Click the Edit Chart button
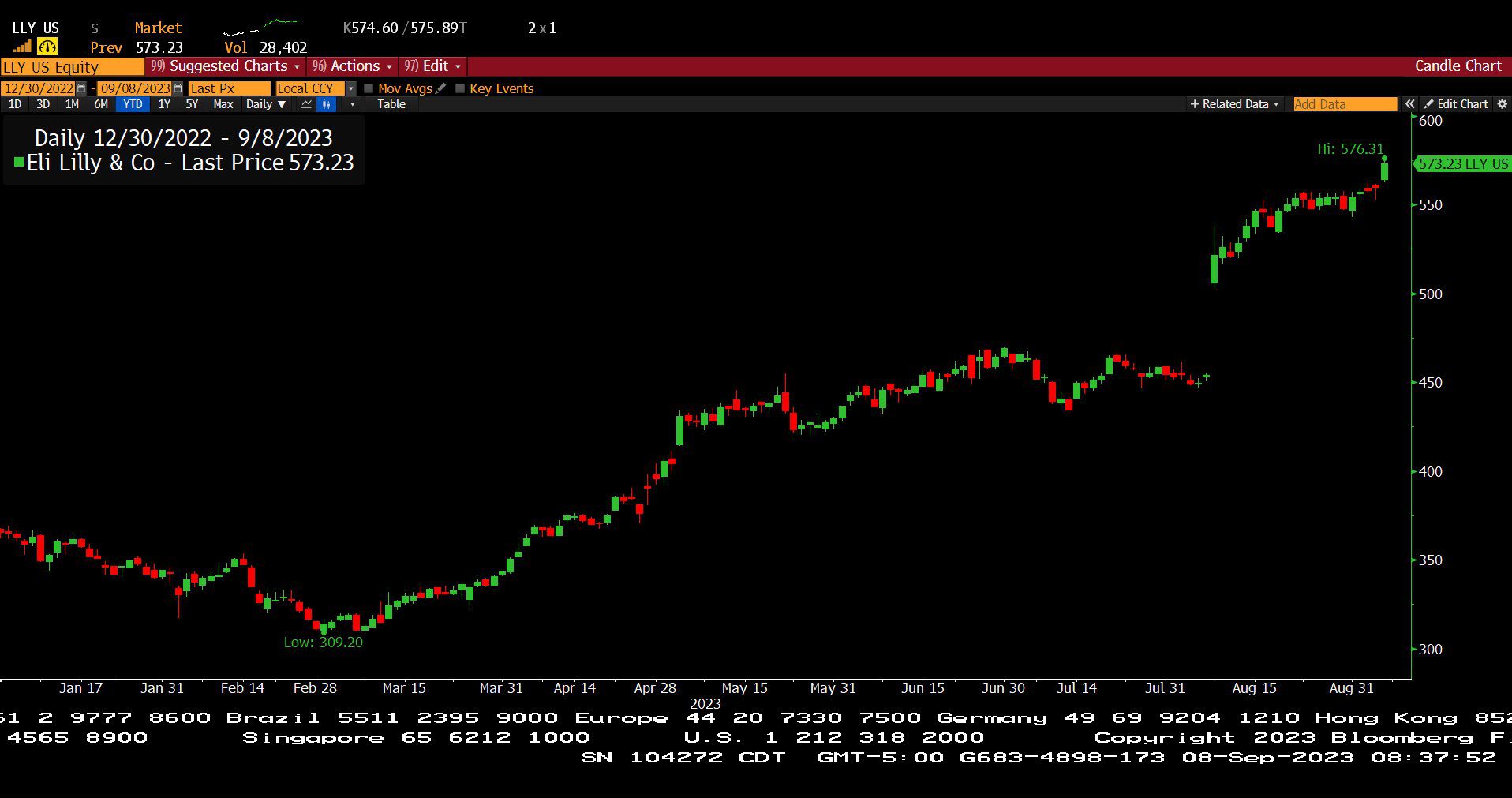 point(1456,104)
